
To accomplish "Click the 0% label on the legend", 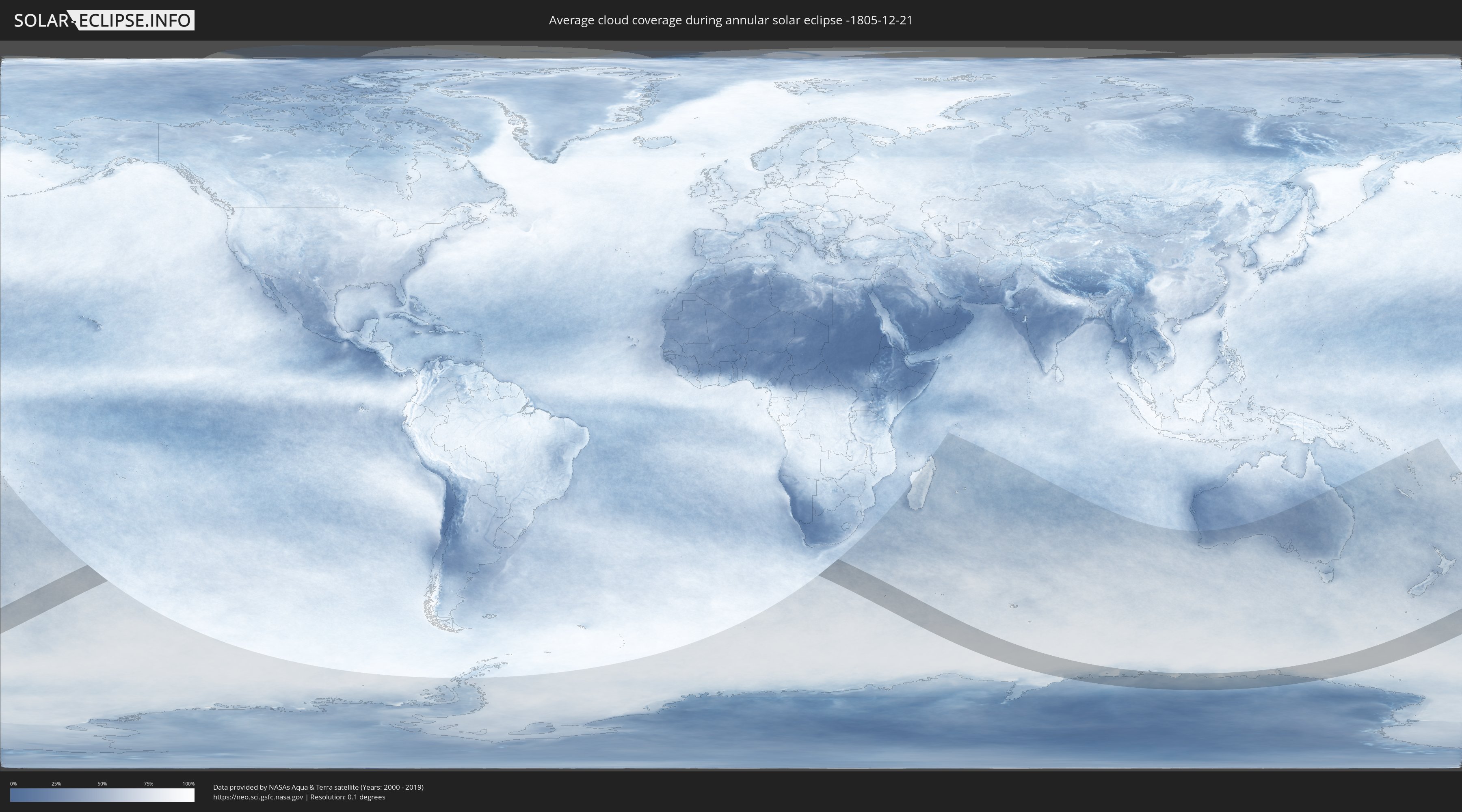I will point(13,784).
